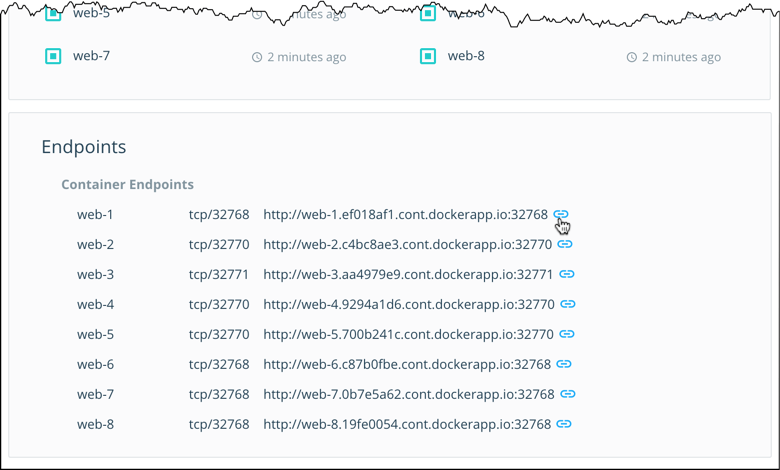Open the web-7 container in the list
780x470 pixels.
(91, 56)
